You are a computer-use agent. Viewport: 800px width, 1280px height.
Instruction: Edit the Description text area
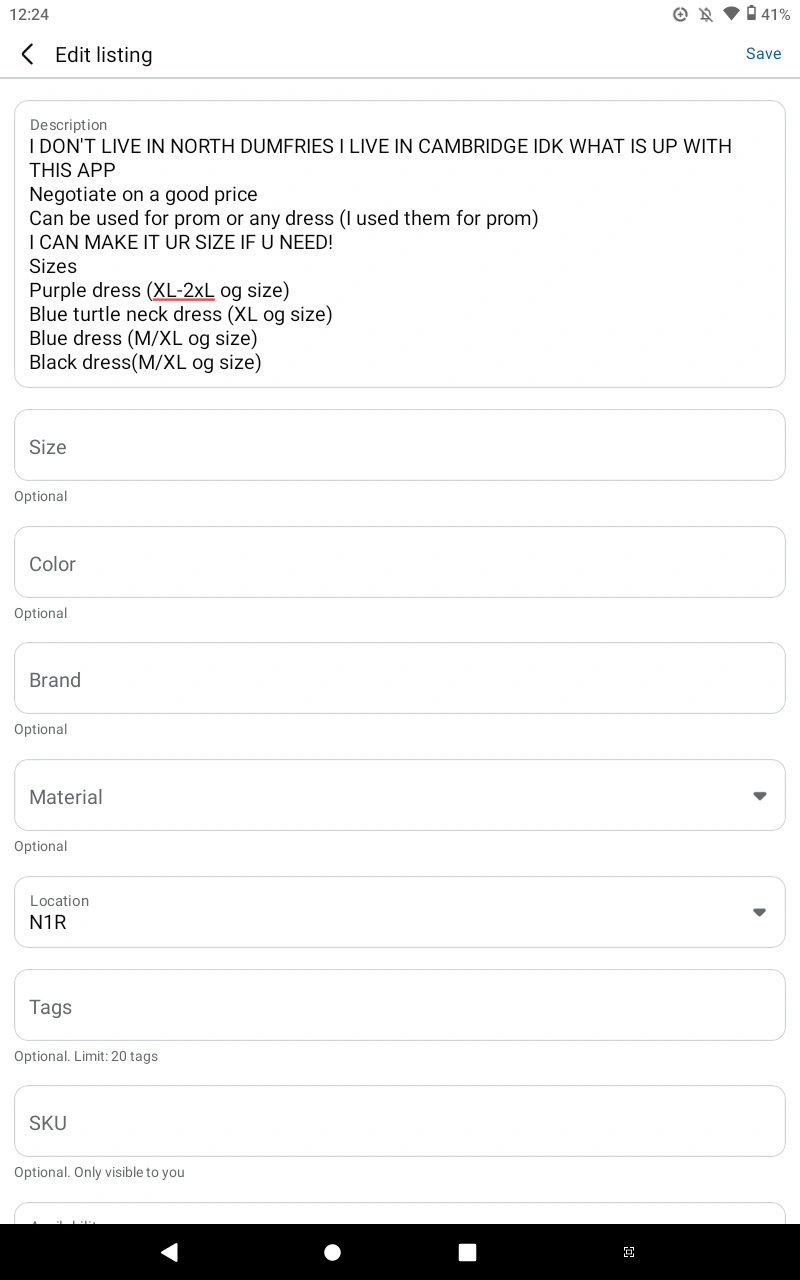coord(400,244)
